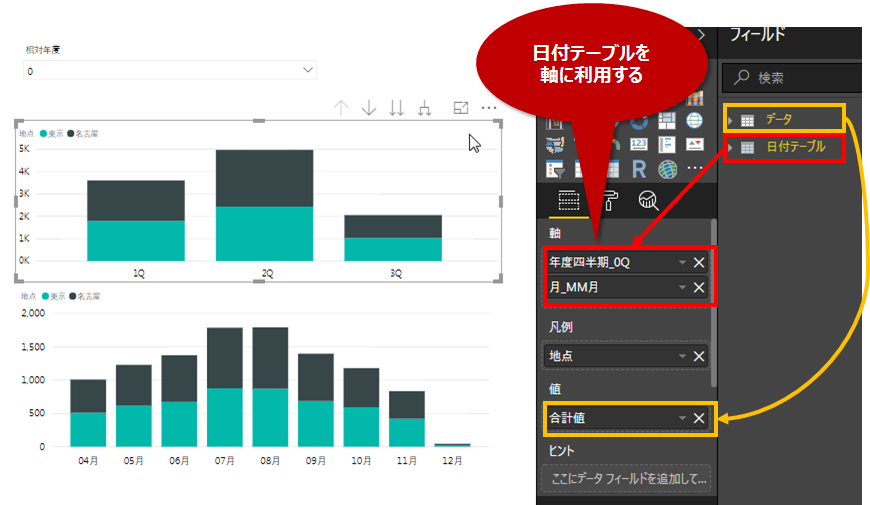Click the フィールド pane header
The image size is (870, 505).
(758, 35)
